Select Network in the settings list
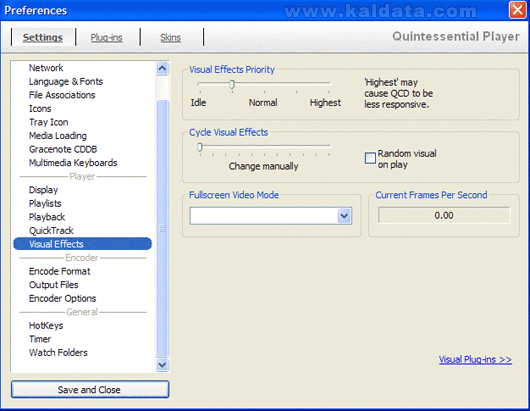This screenshot has width=530, height=411. pos(46,68)
